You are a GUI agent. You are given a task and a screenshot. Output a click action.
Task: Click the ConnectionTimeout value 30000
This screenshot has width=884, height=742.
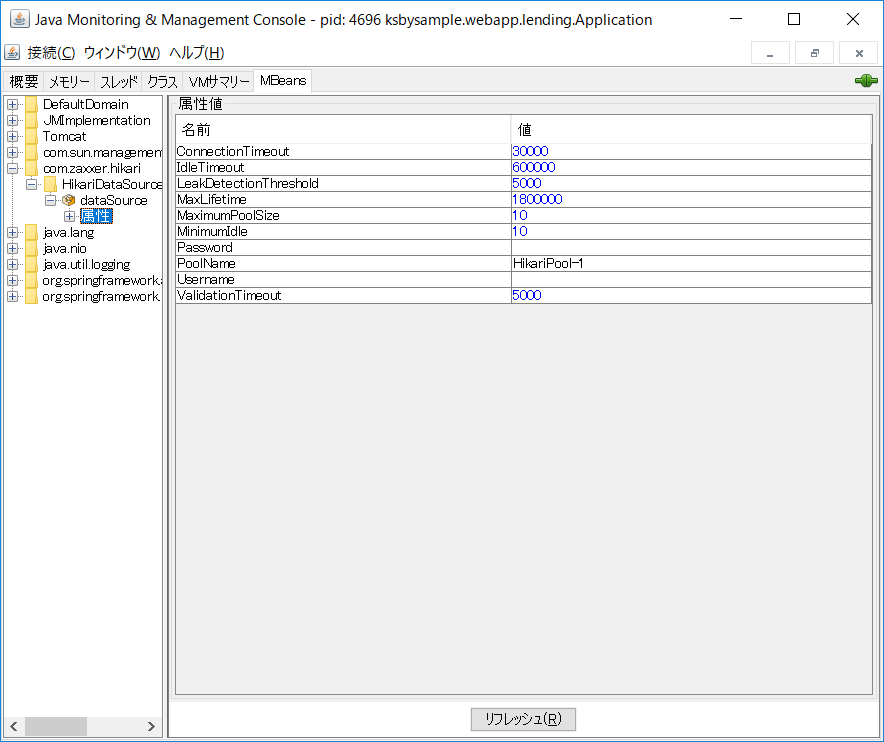click(530, 151)
